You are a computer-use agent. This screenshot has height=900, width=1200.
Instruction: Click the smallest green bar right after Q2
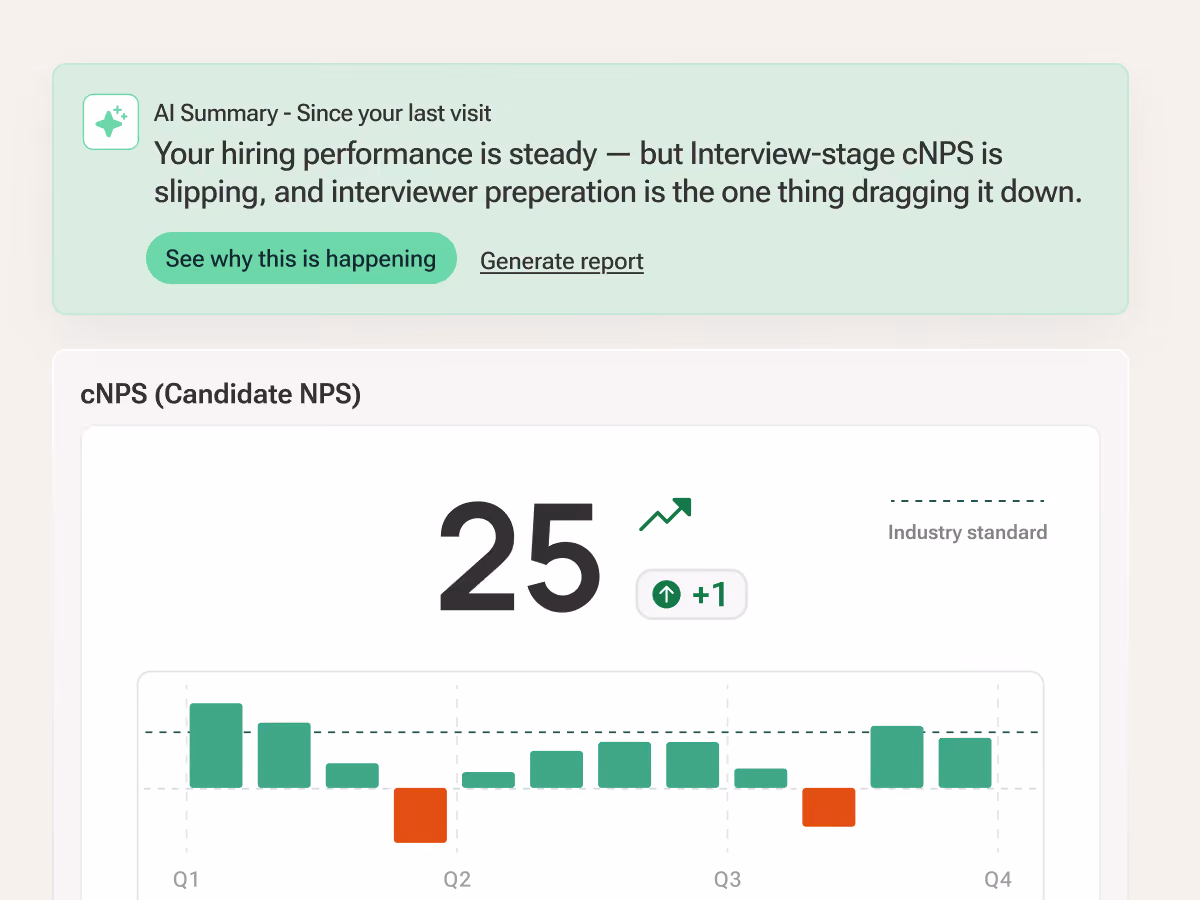click(x=488, y=780)
